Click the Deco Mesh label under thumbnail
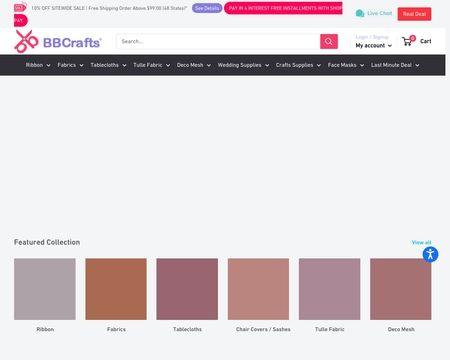450x360 pixels. (x=401, y=329)
